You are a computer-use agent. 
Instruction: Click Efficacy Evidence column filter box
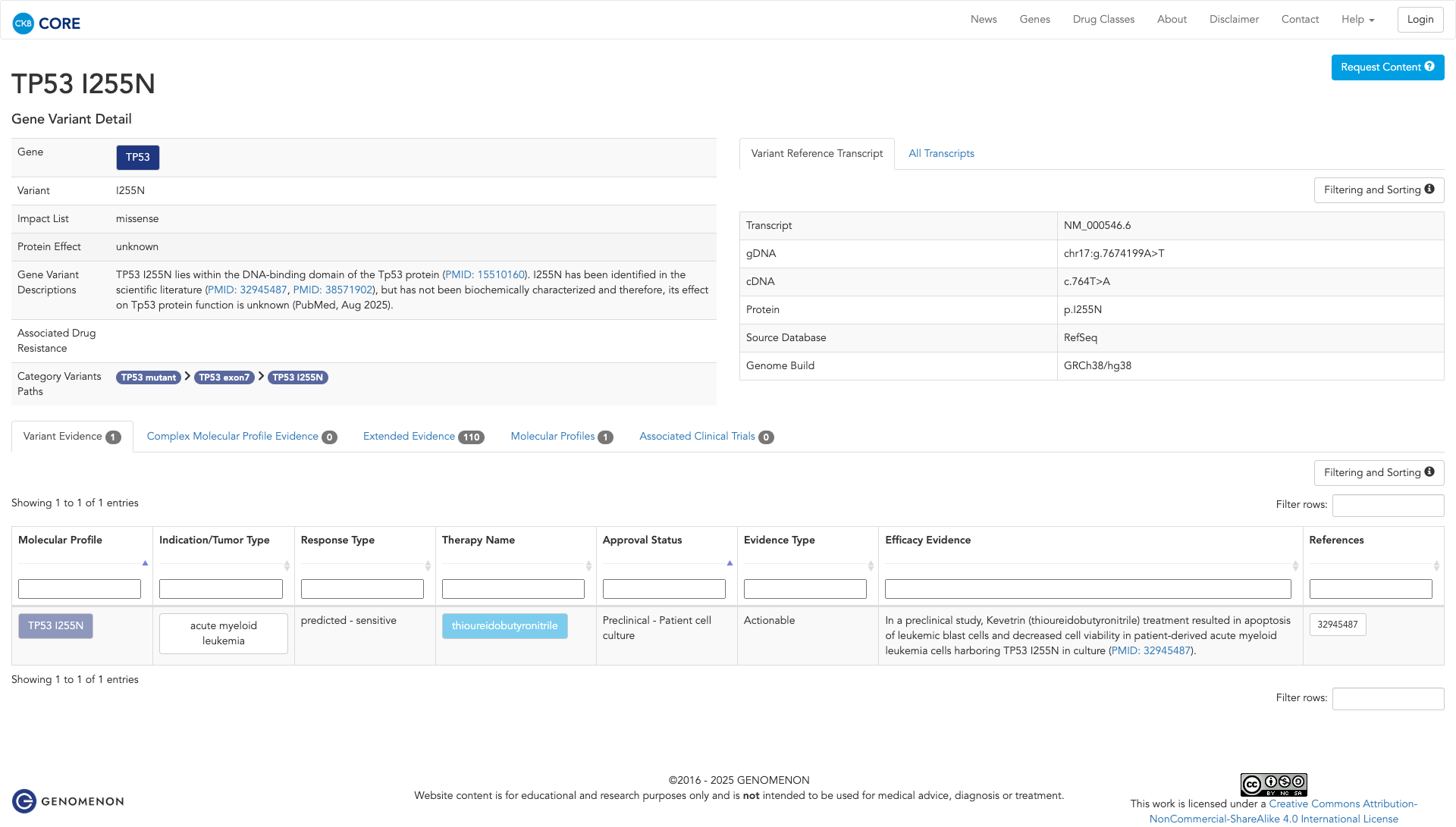coord(1088,589)
